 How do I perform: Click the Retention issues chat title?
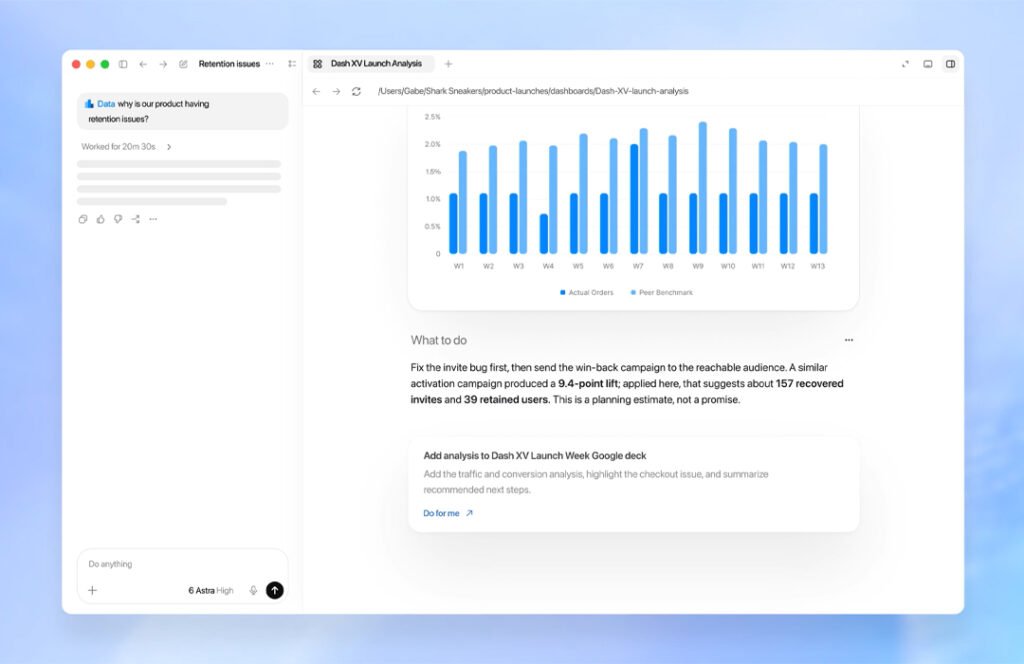(229, 64)
